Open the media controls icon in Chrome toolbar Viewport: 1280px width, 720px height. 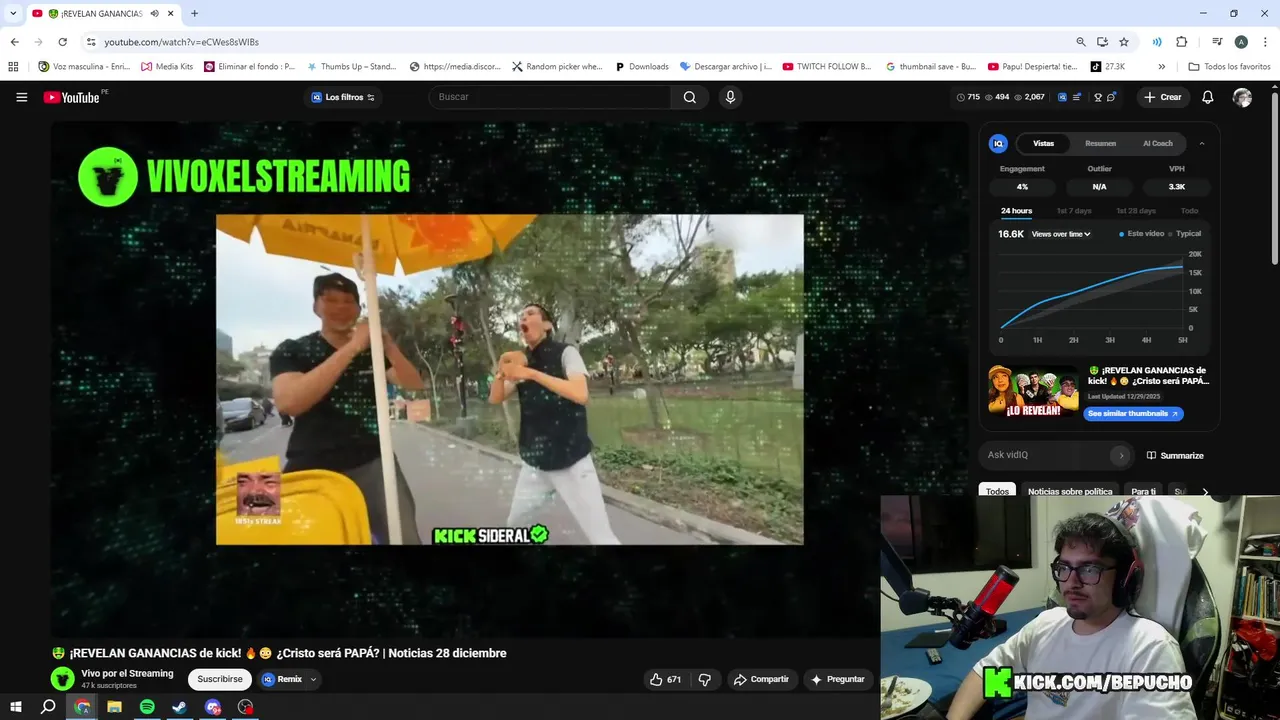tap(1217, 42)
